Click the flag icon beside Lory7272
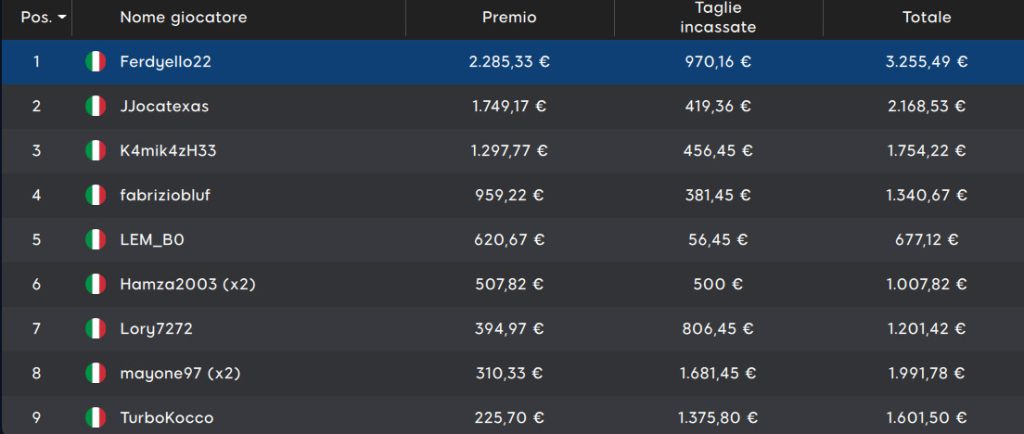Viewport: 1024px width, 434px height. click(95, 328)
